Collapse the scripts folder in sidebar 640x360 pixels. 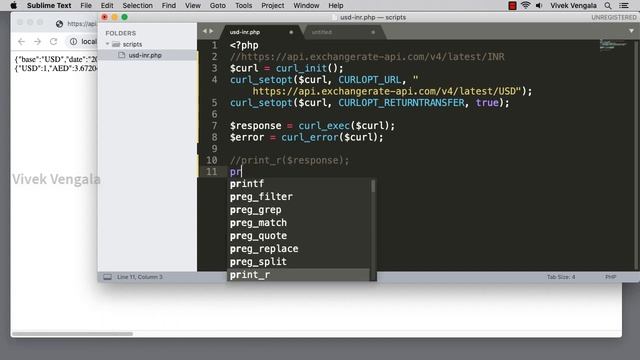108,44
